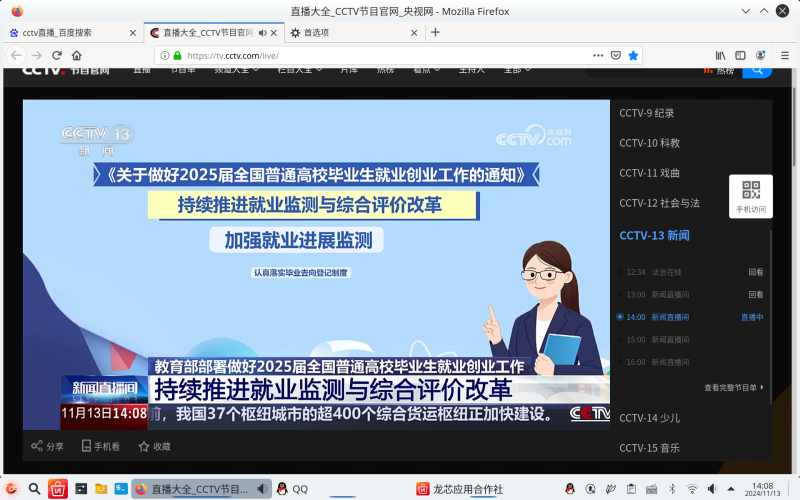800x500 pixels.
Task: Open Firefox account icon
Action: pyautogui.click(x=760, y=55)
